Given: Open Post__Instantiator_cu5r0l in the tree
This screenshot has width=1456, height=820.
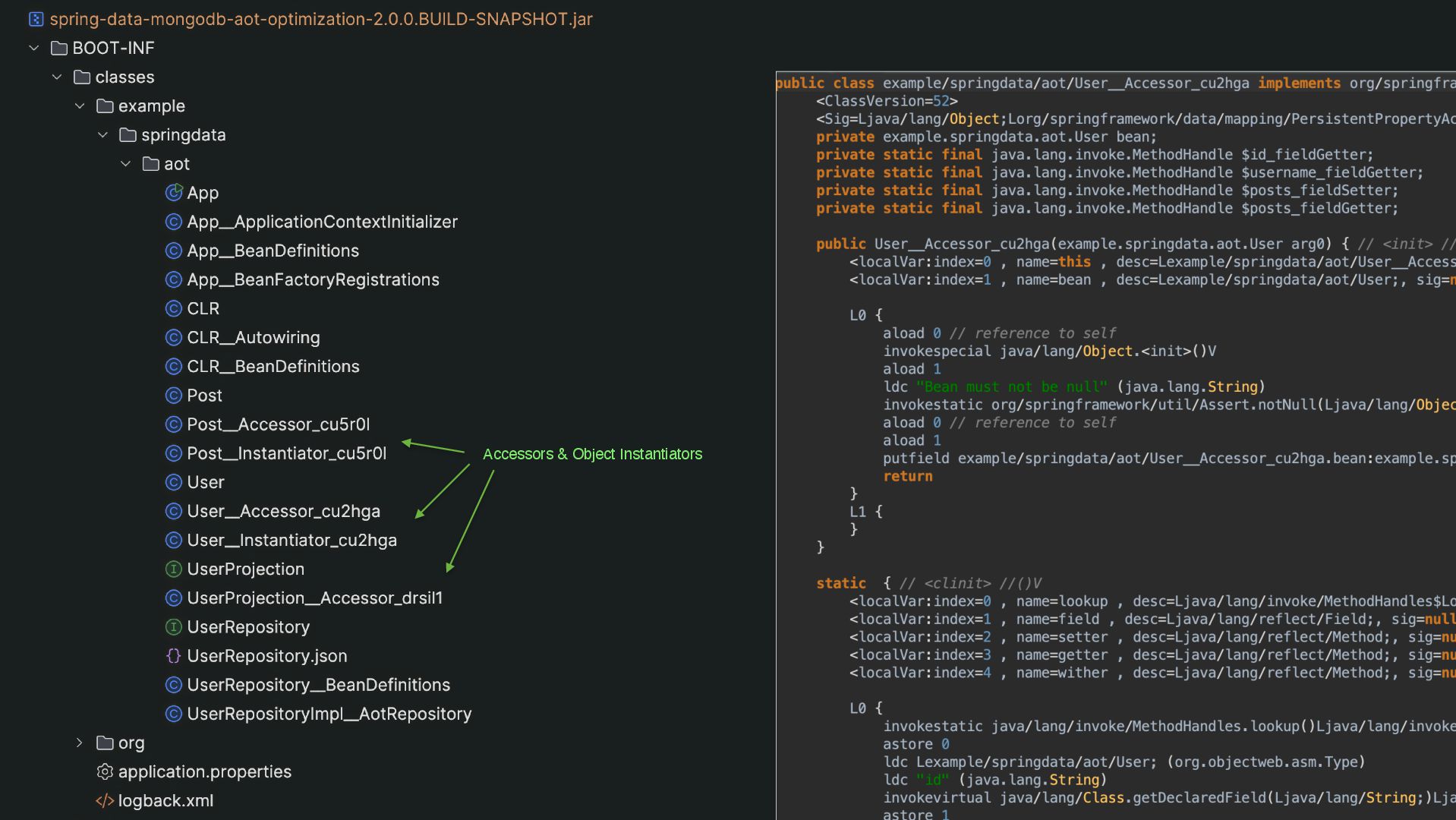Looking at the screenshot, I should (x=286, y=453).
